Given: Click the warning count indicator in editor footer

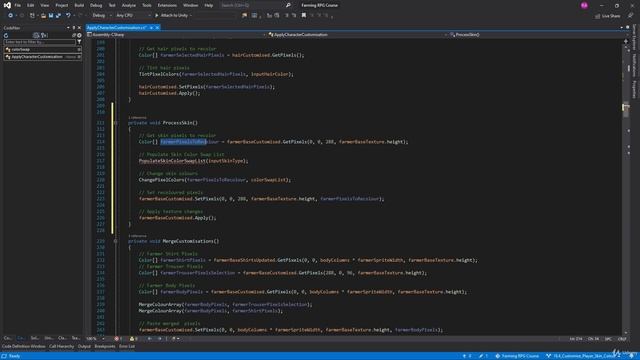Looking at the screenshot, I should (x=133, y=339).
